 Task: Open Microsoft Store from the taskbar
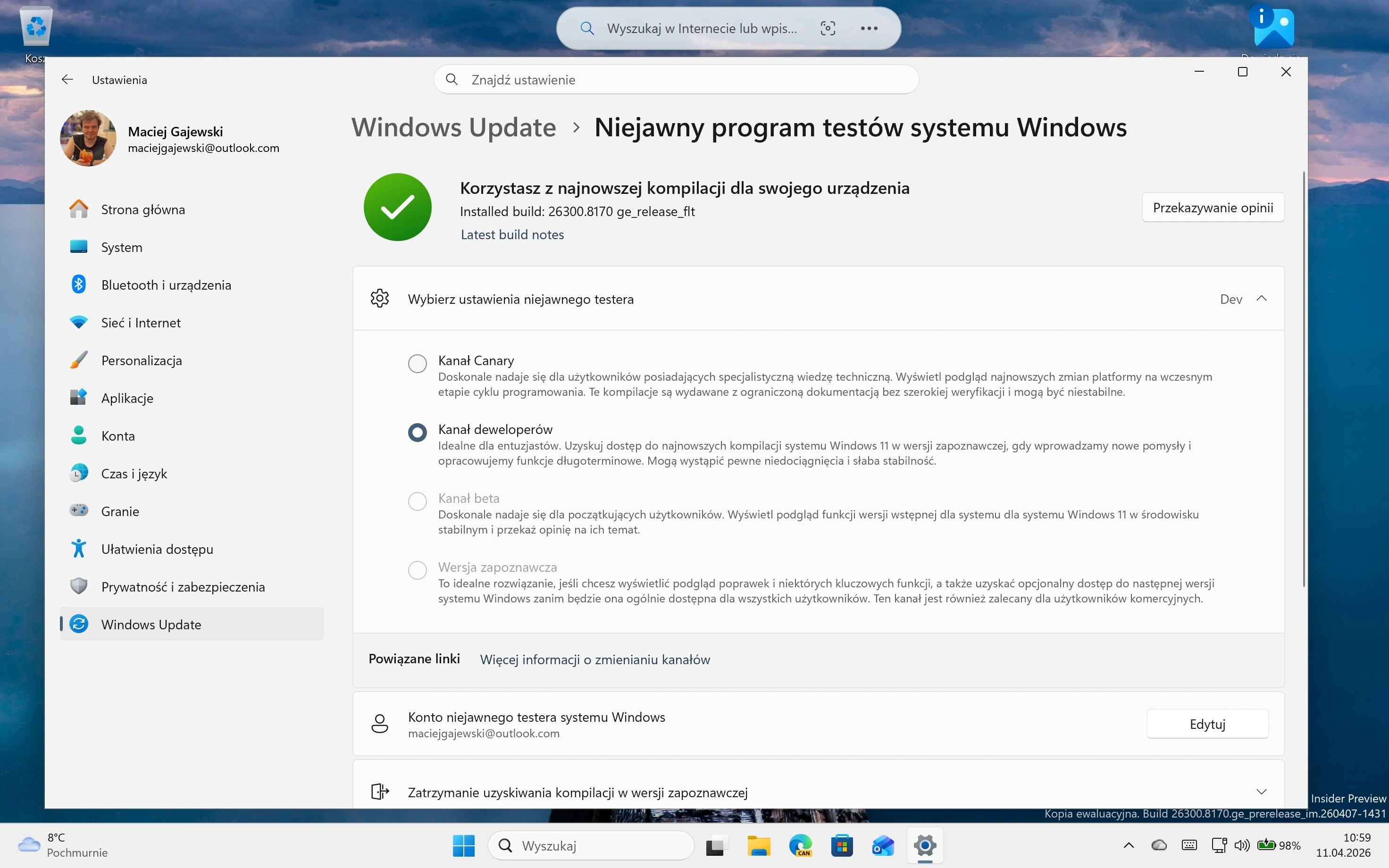pyautogui.click(x=841, y=846)
